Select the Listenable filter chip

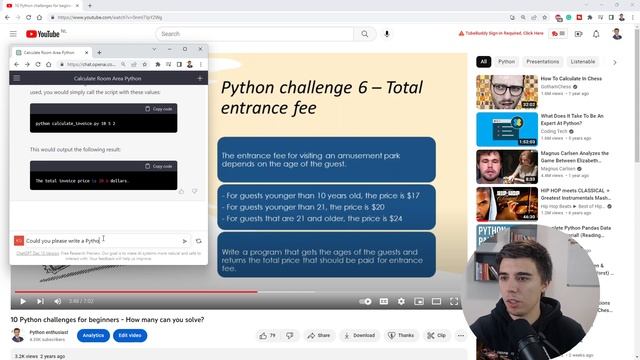point(582,62)
